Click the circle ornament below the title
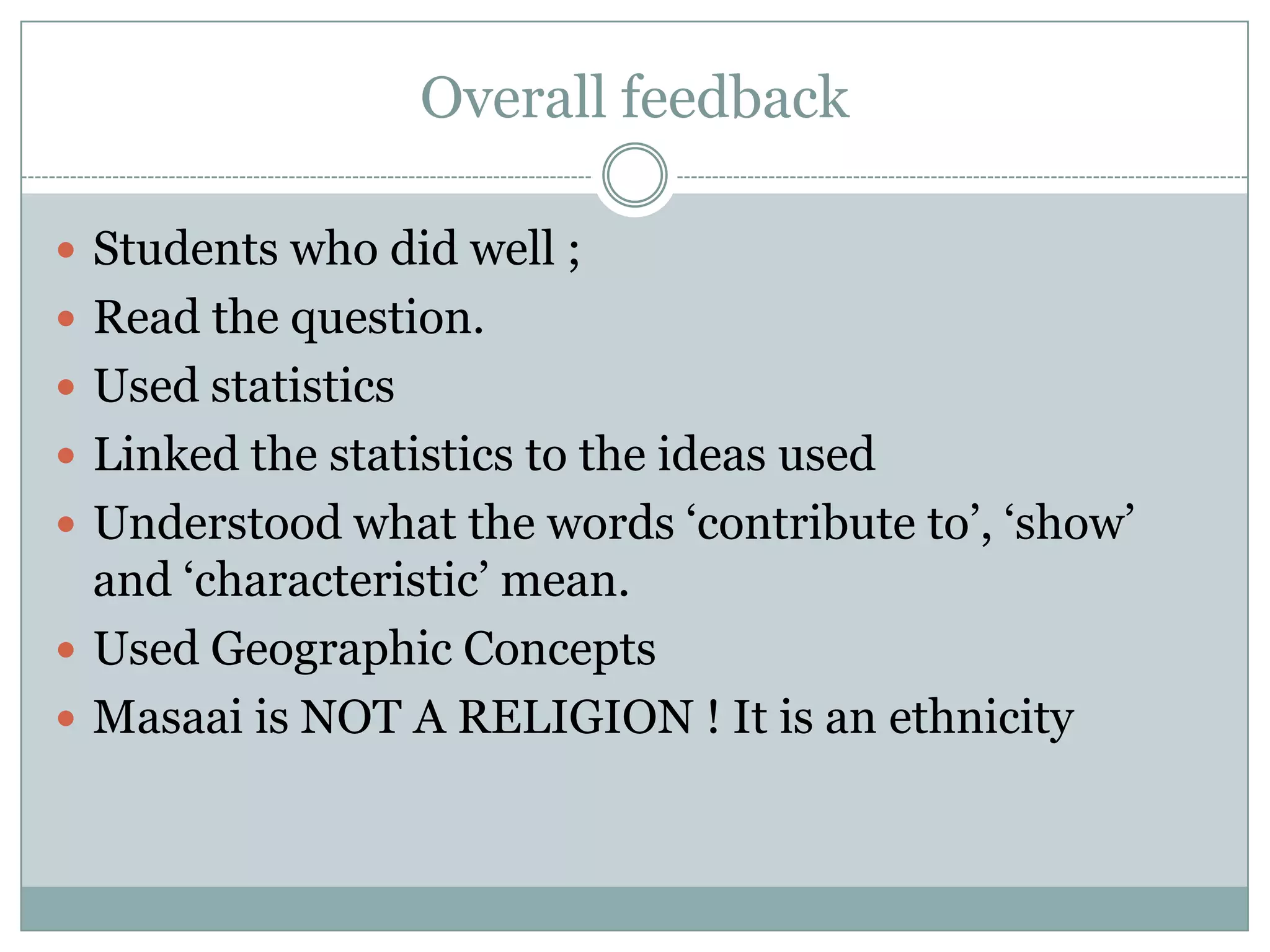 click(x=634, y=175)
